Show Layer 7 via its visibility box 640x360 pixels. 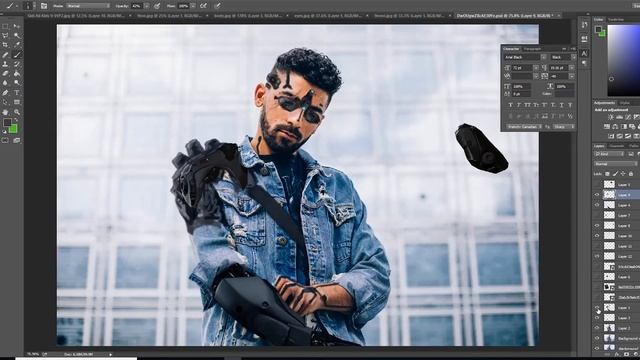click(597, 215)
